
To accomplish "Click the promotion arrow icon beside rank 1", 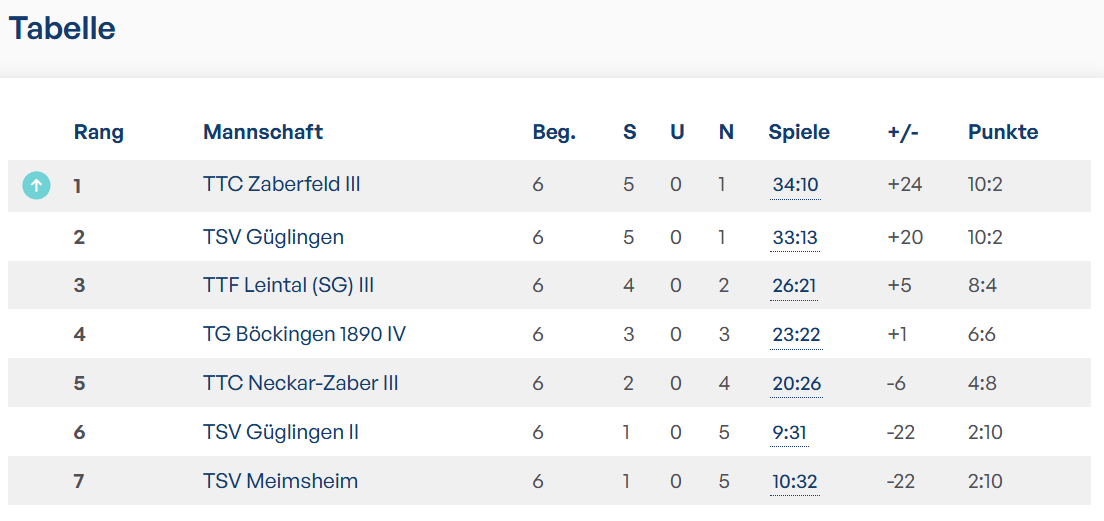I will (37, 186).
